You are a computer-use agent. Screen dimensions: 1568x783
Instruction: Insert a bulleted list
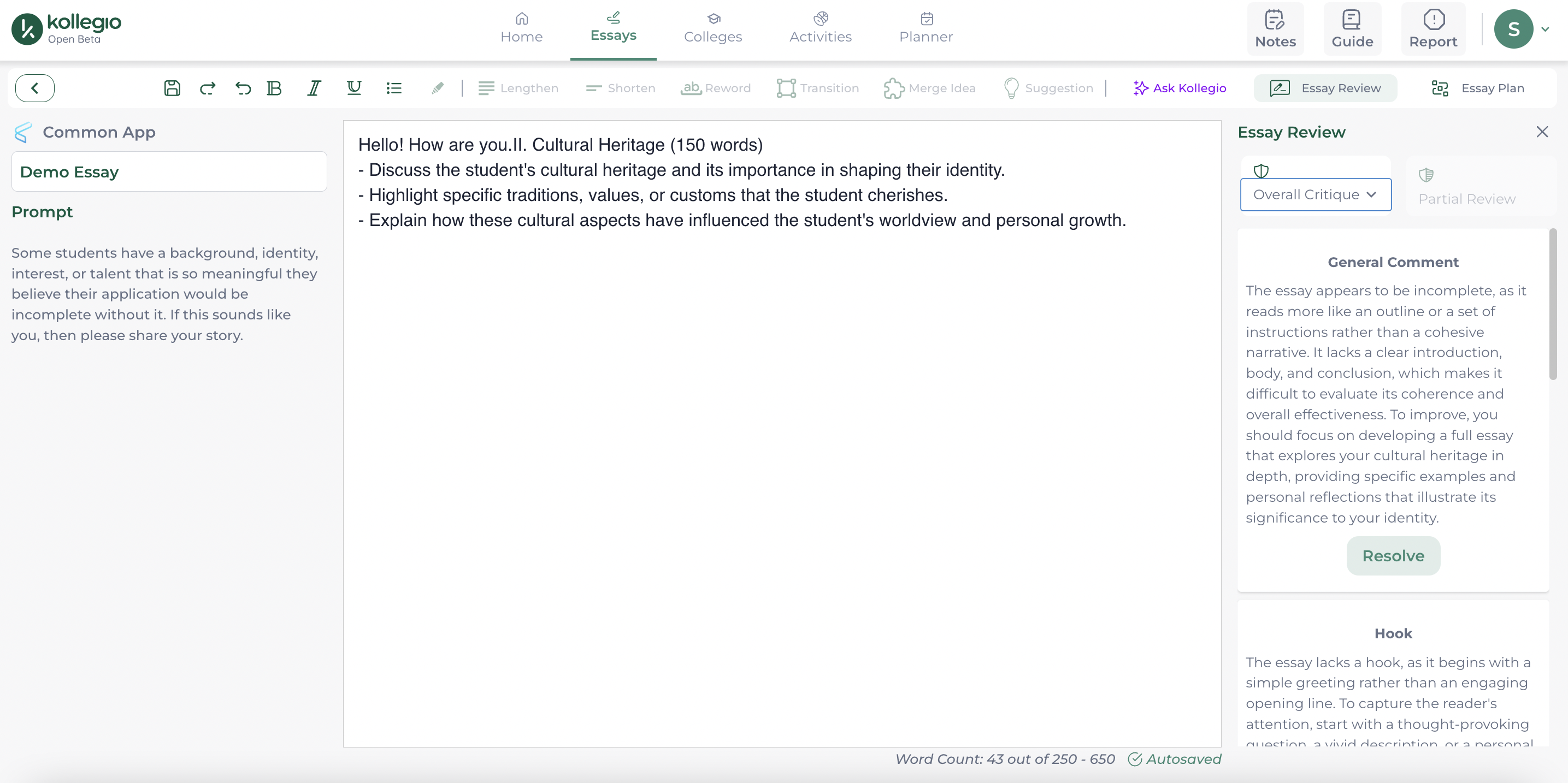[x=394, y=88]
